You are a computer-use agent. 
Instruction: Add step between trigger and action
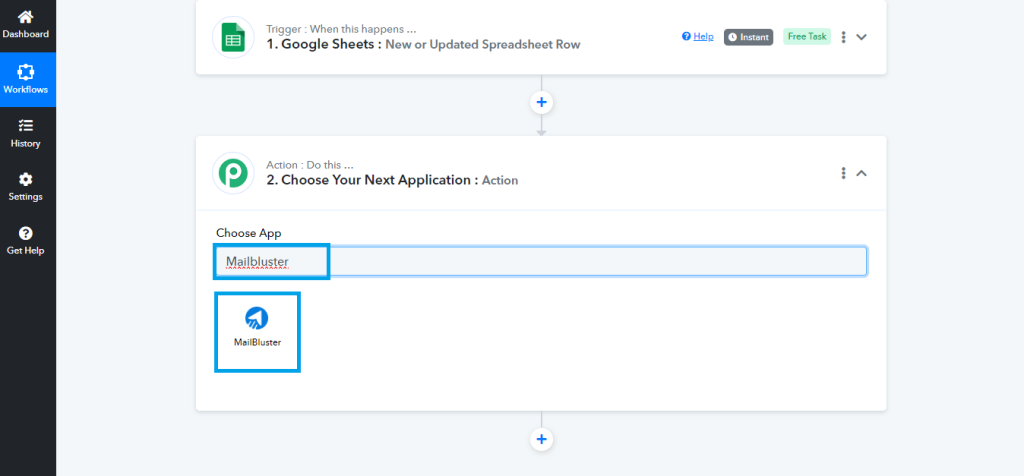coord(541,102)
